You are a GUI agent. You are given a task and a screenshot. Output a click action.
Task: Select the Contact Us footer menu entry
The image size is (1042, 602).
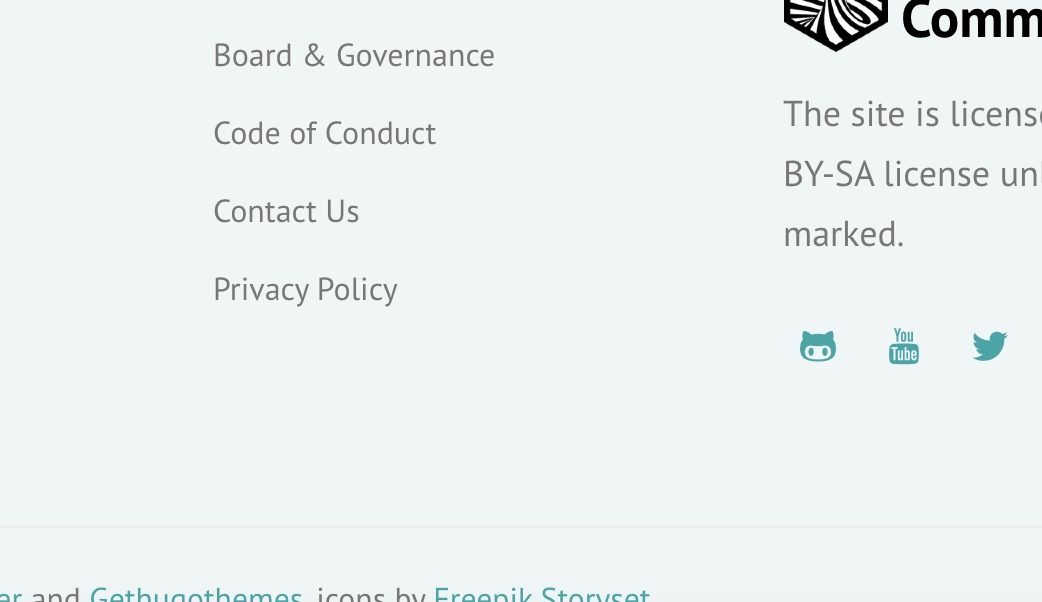[x=286, y=211]
